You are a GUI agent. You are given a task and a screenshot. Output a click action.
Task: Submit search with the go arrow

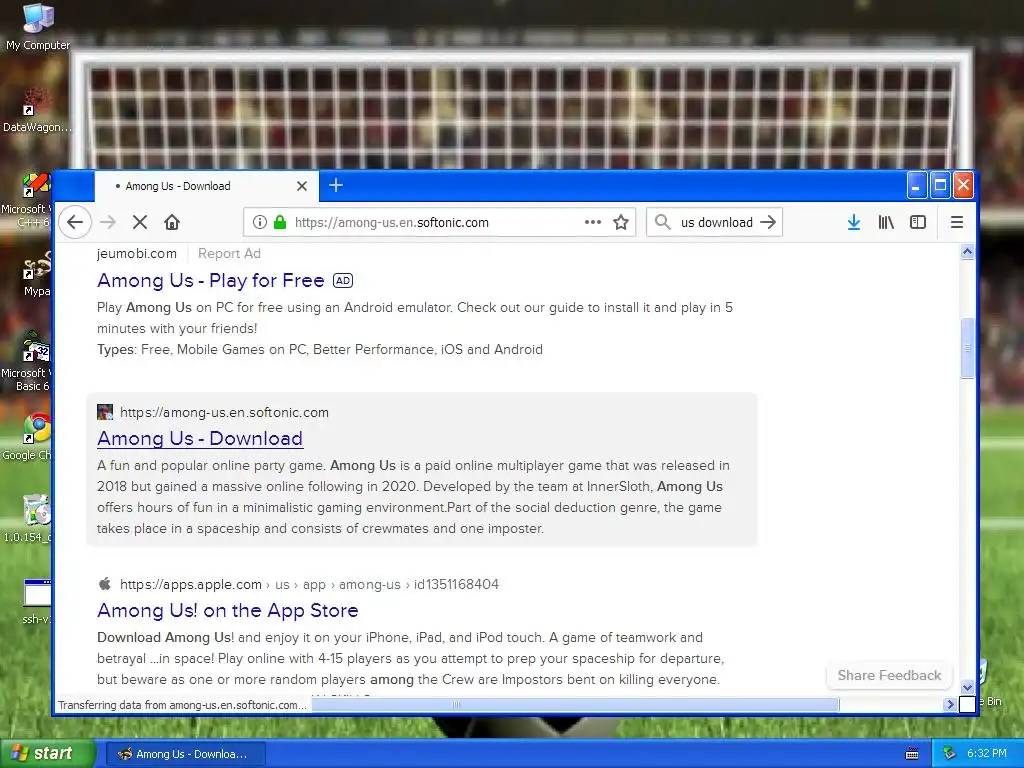[768, 222]
